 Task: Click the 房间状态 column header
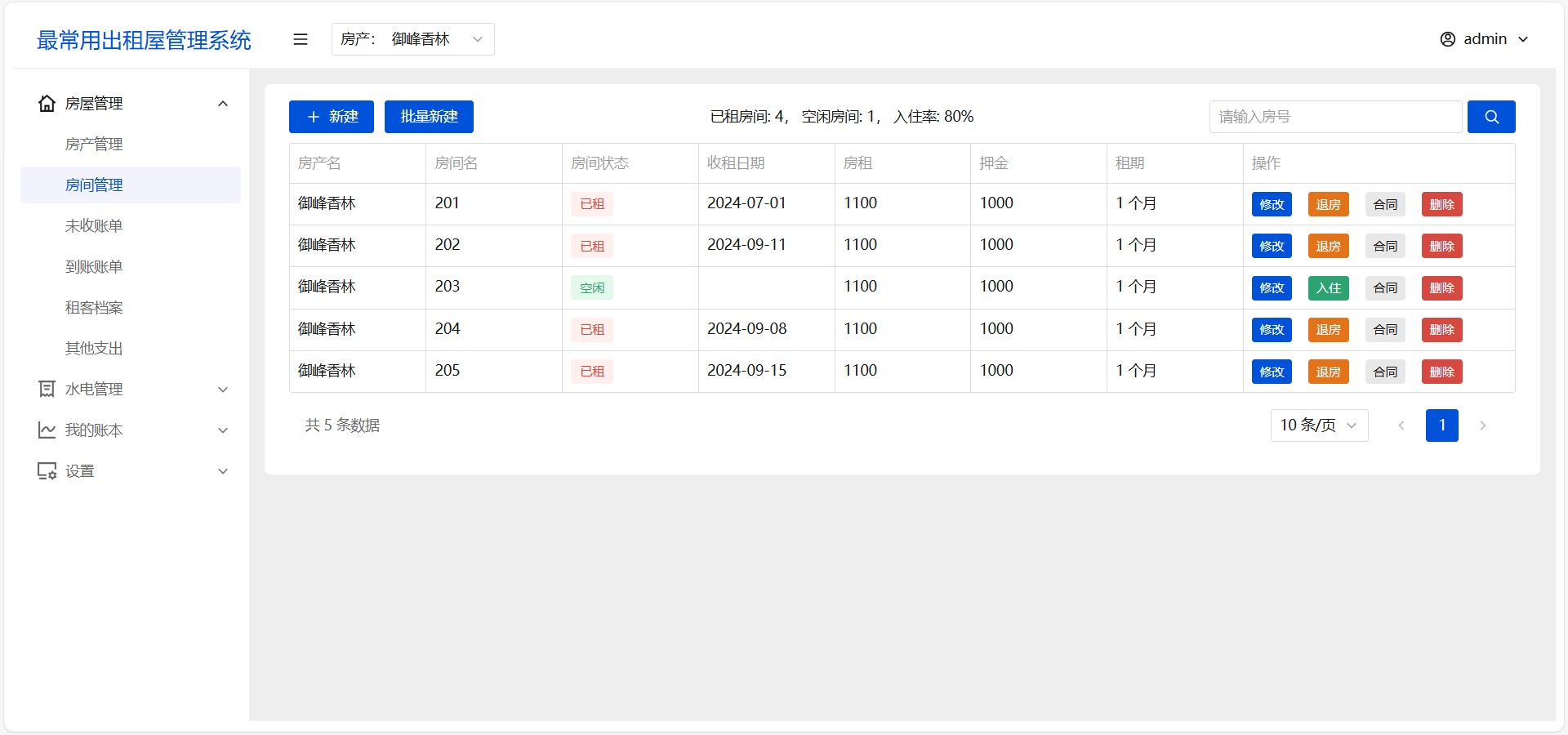click(630, 163)
